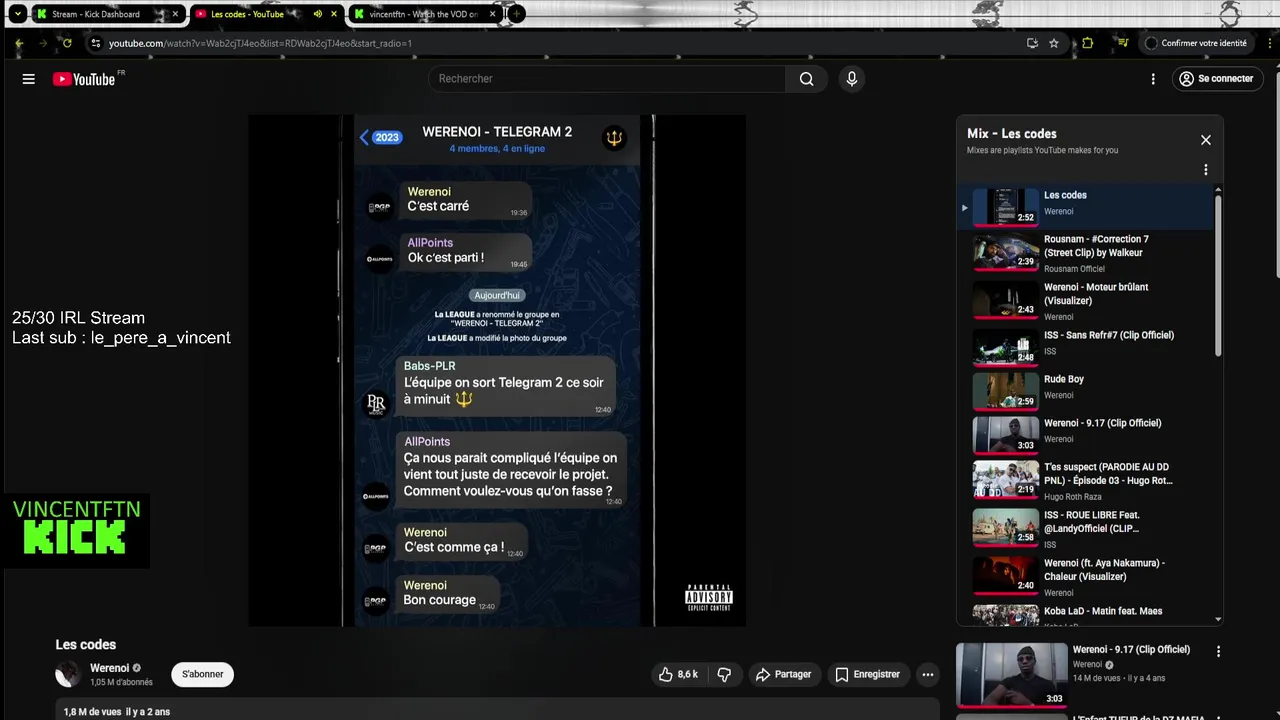Play Werenoi (ft. Aya Nakamura) - Chaleur
This screenshot has height=720, width=1280.
1085,575
